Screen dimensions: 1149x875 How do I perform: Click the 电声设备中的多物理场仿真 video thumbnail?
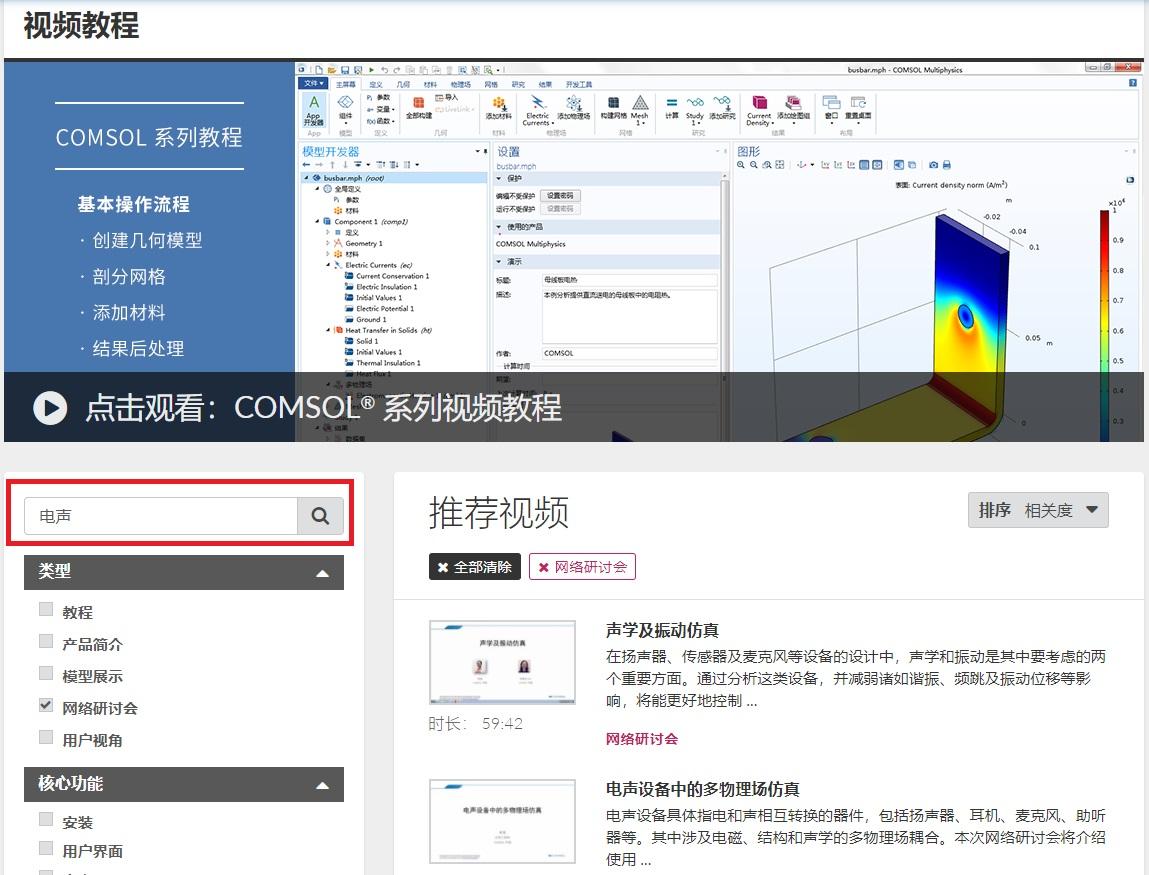pyautogui.click(x=502, y=821)
